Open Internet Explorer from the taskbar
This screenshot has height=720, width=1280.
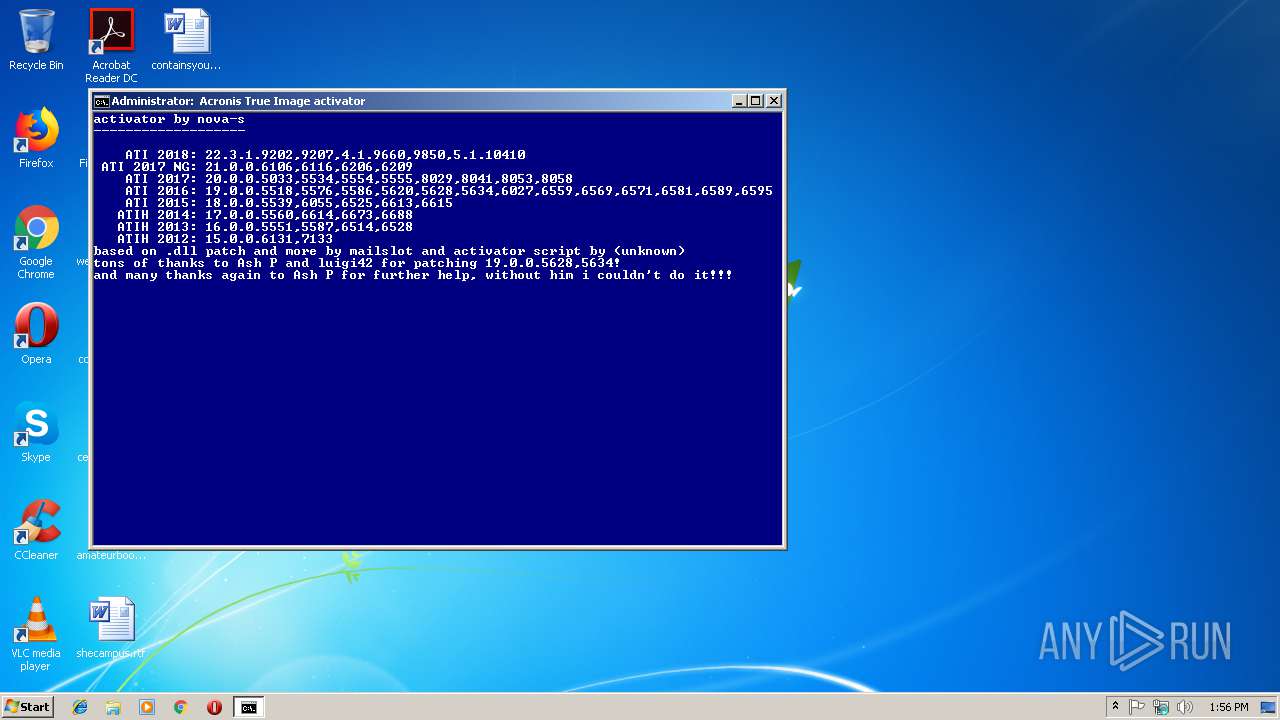(x=80, y=707)
